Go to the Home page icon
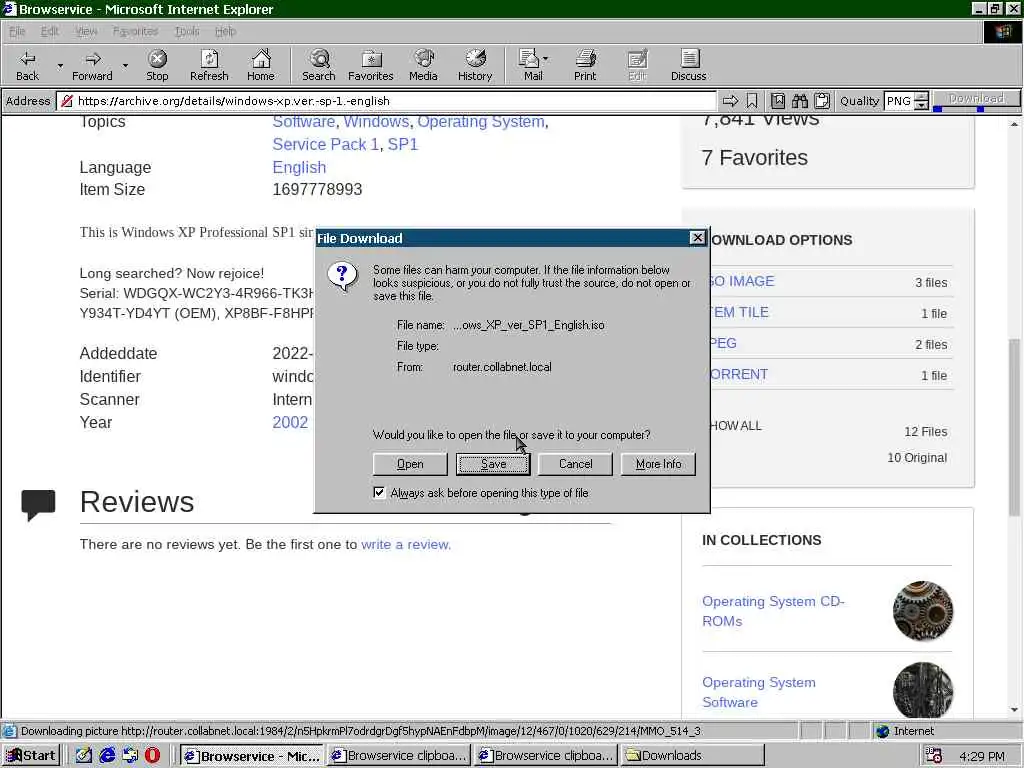 [261, 65]
